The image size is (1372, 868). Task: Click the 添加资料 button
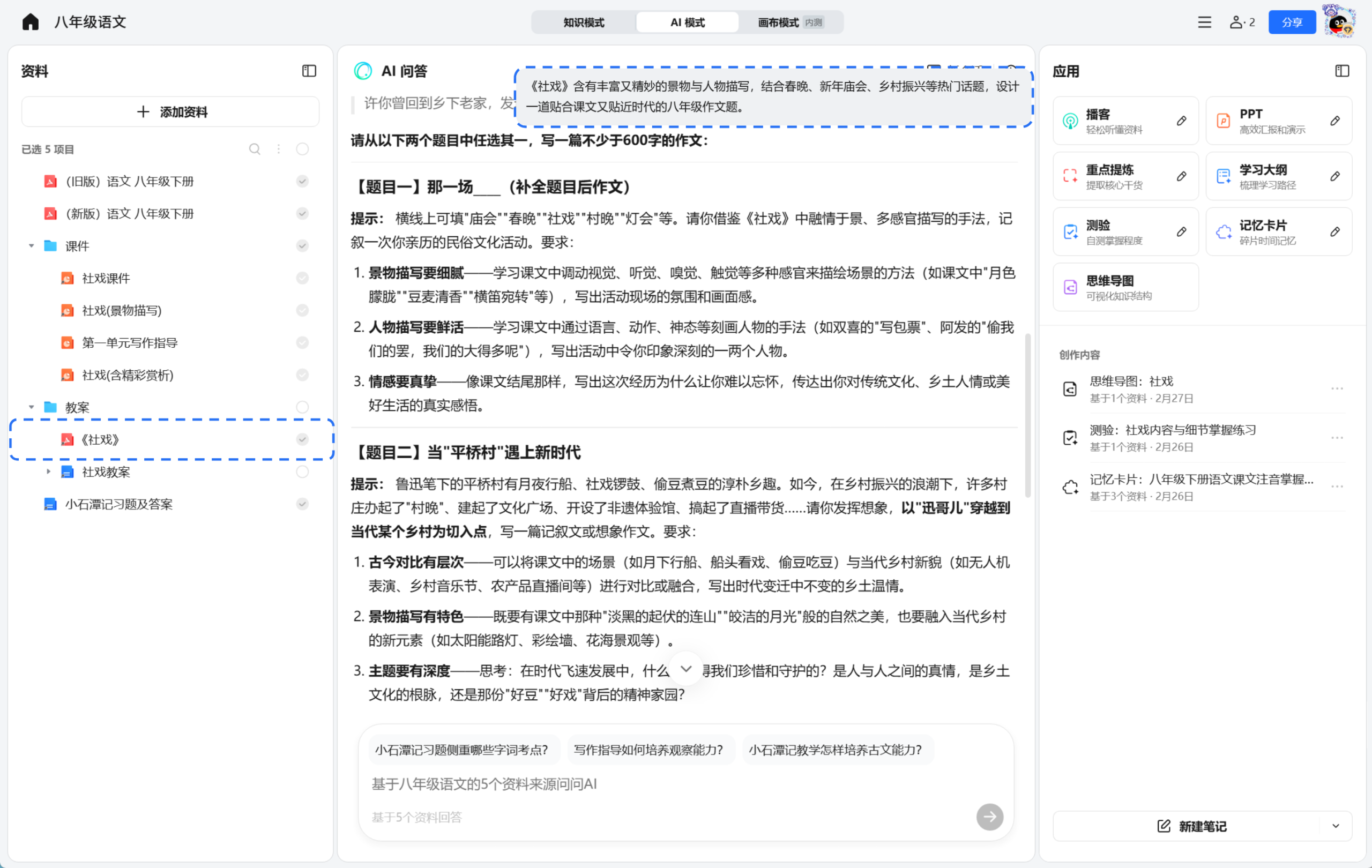point(170,111)
